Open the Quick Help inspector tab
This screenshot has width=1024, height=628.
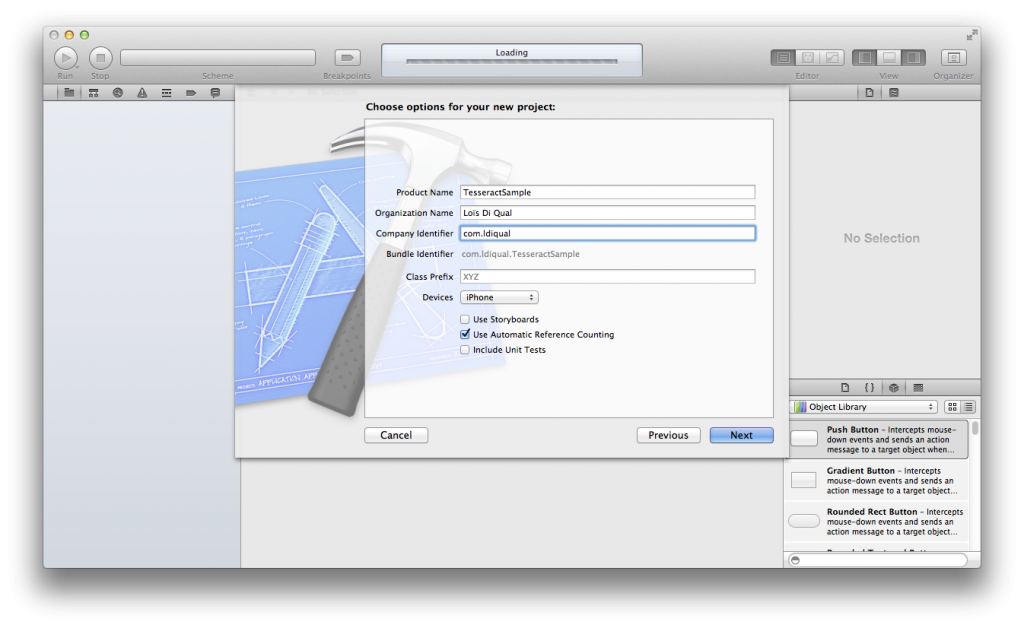(894, 93)
